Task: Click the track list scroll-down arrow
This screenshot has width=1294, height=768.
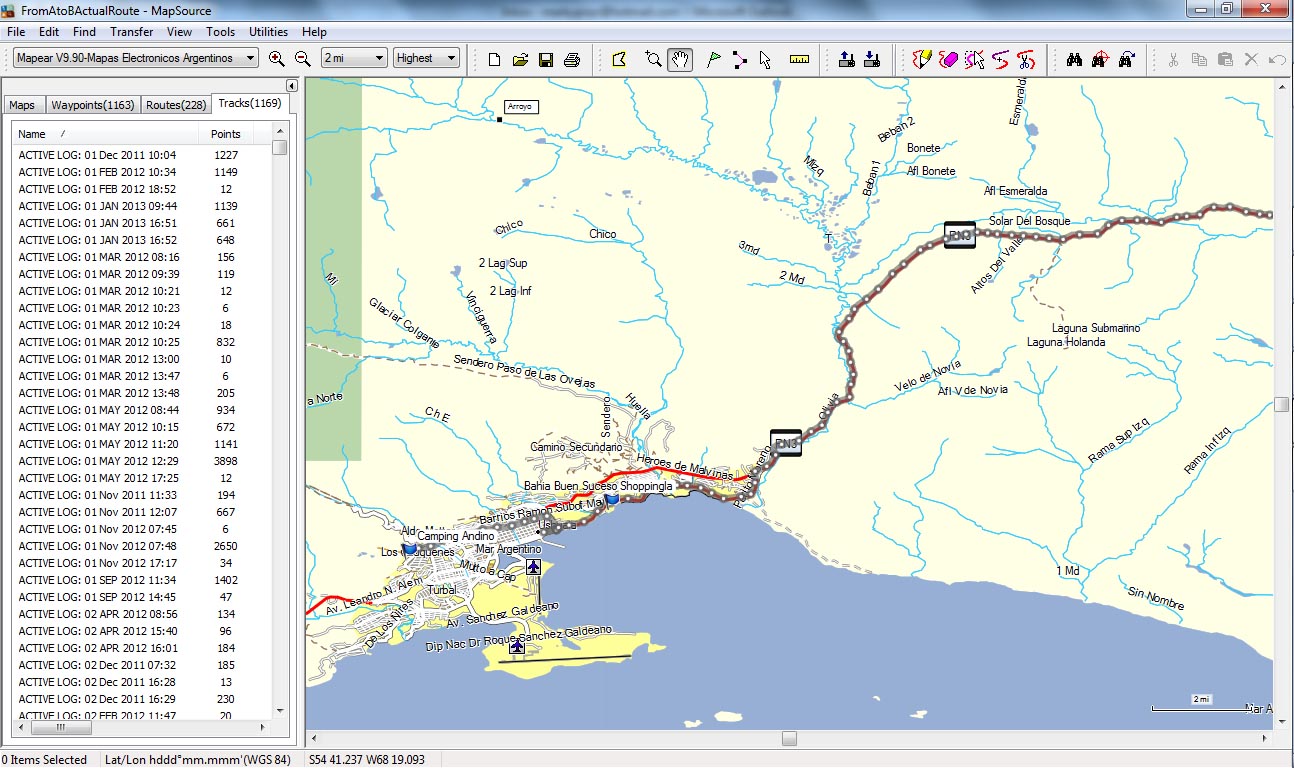Action: click(x=280, y=709)
